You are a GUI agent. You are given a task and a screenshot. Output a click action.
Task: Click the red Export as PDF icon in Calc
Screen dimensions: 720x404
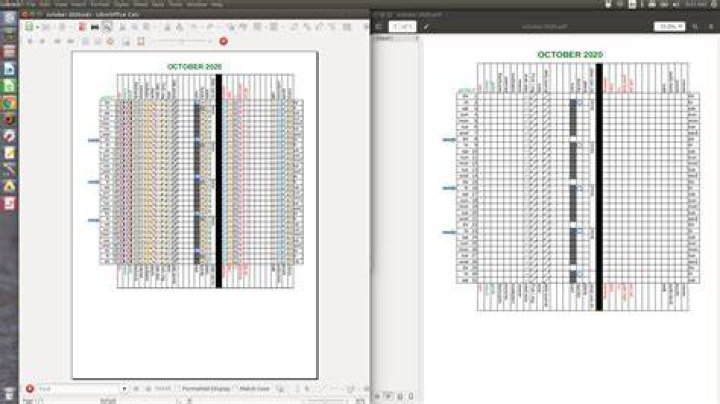[x=82, y=27]
